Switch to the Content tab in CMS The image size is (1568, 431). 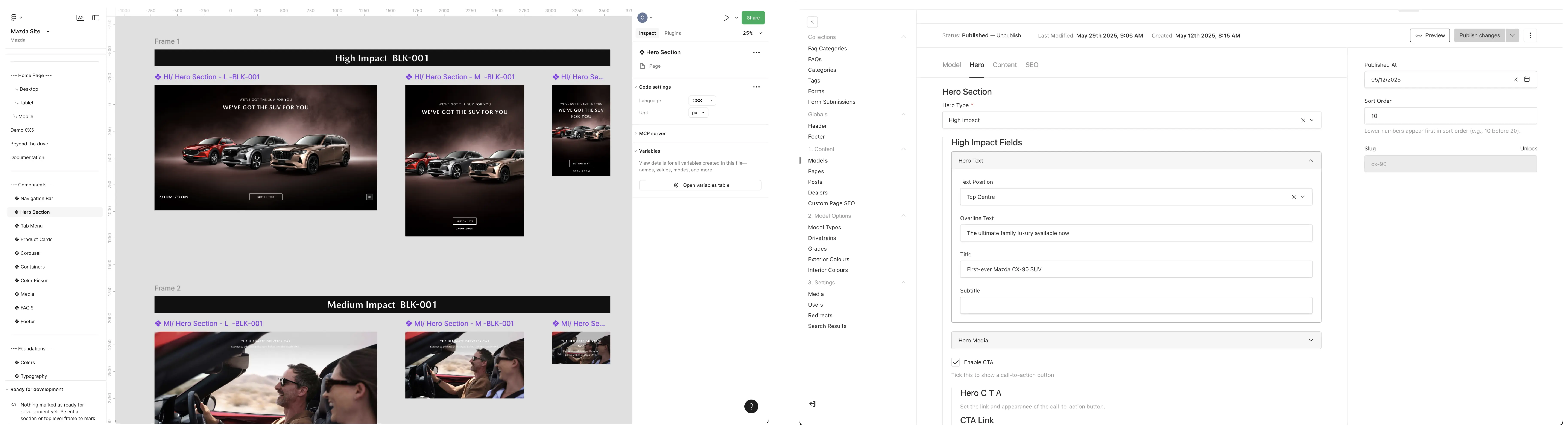coord(1004,65)
